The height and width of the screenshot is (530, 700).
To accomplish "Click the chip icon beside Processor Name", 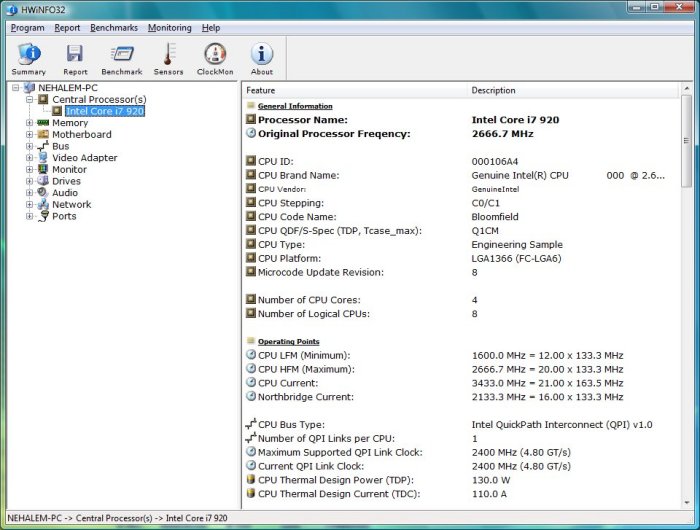I will tap(251, 119).
